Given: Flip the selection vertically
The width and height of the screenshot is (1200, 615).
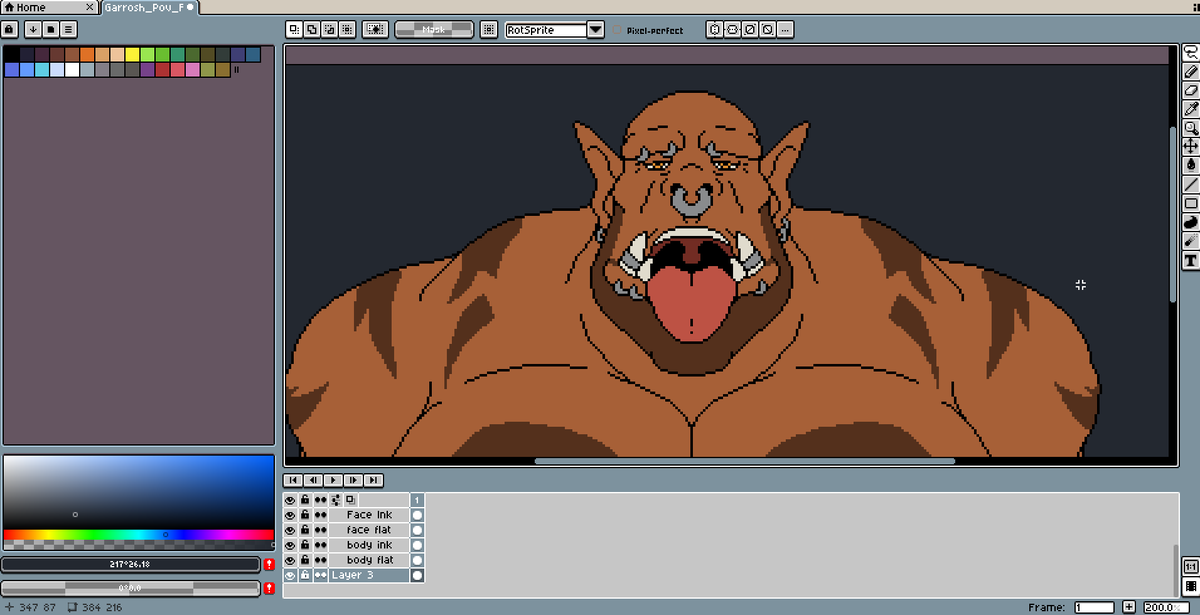Looking at the screenshot, I should point(732,30).
